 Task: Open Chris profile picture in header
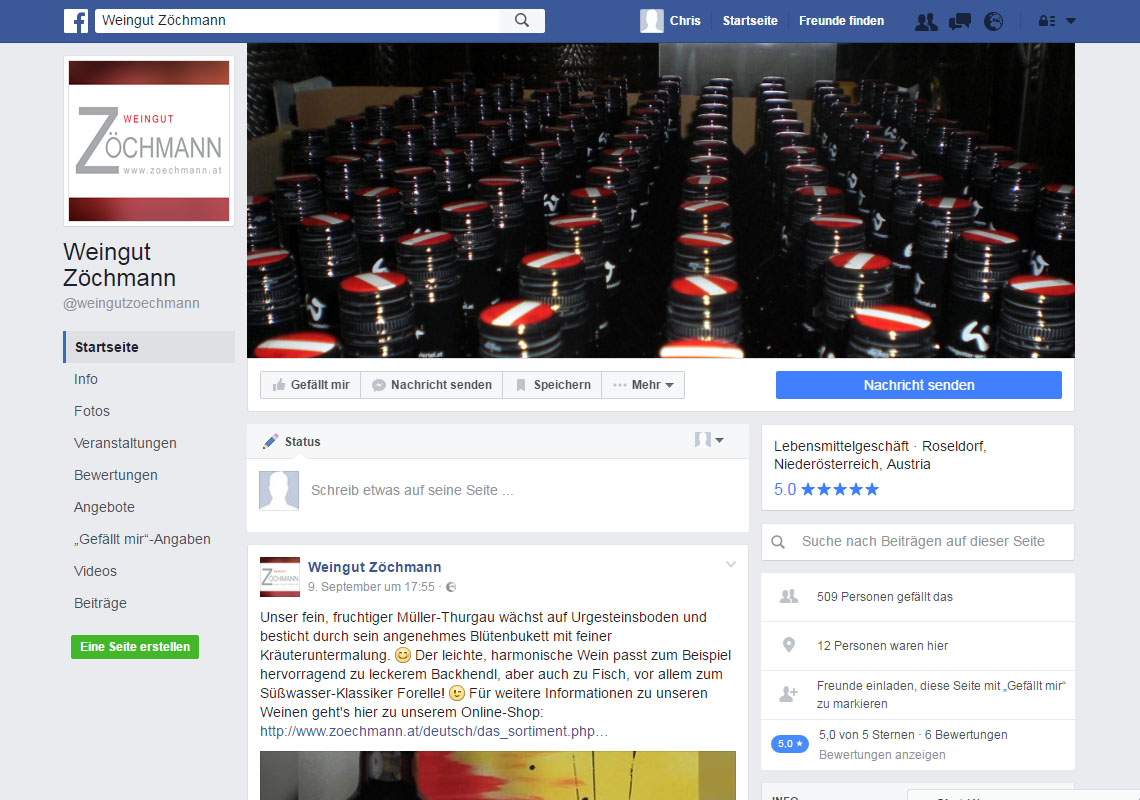[651, 20]
